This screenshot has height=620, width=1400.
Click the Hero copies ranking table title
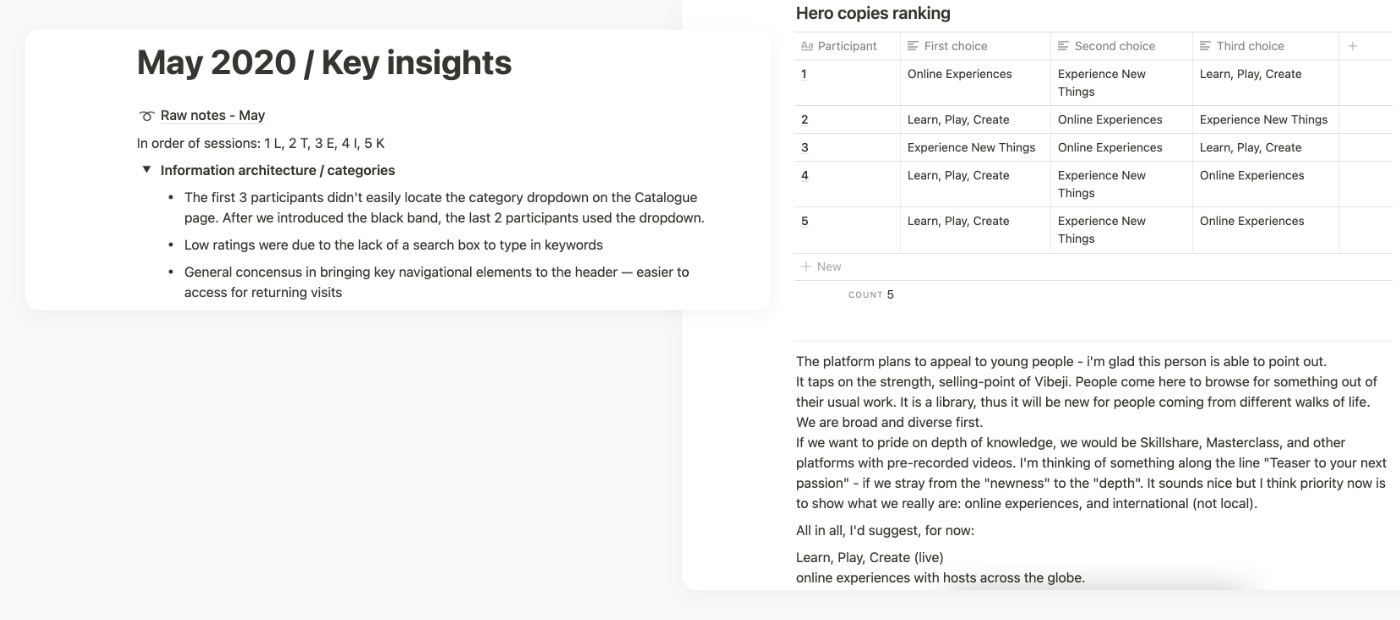[x=872, y=14]
